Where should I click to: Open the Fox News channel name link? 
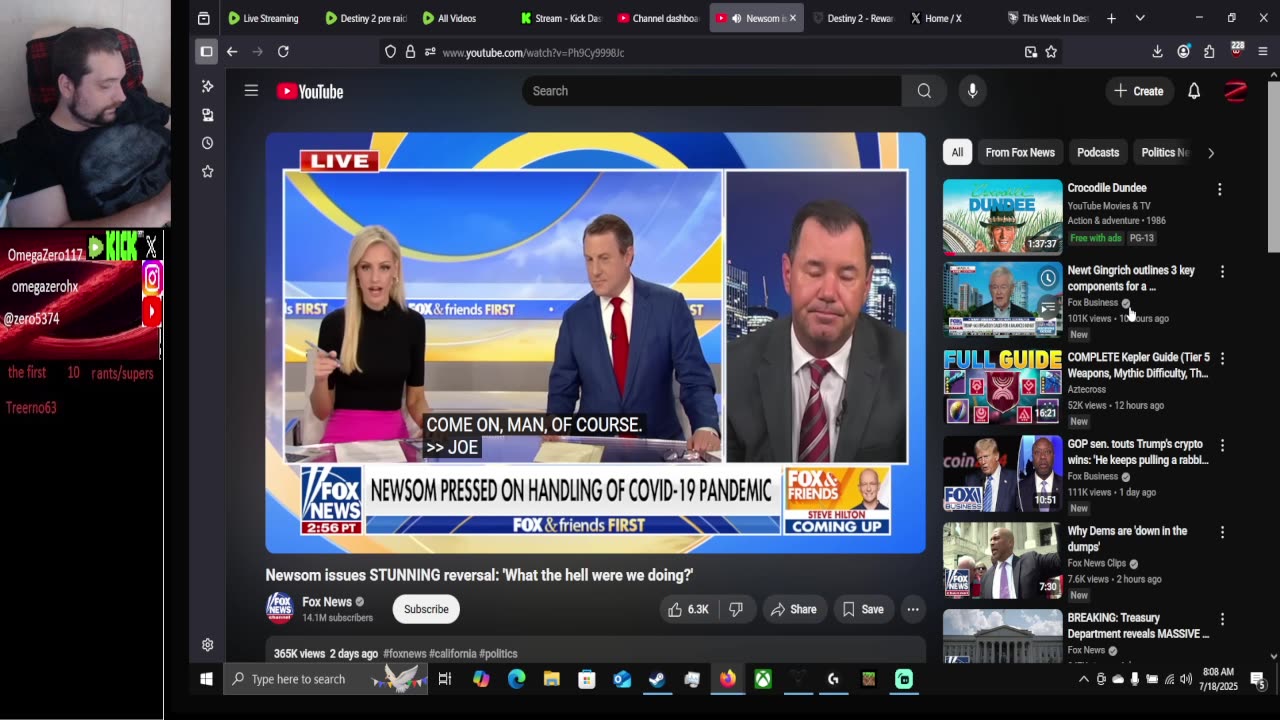(327, 602)
